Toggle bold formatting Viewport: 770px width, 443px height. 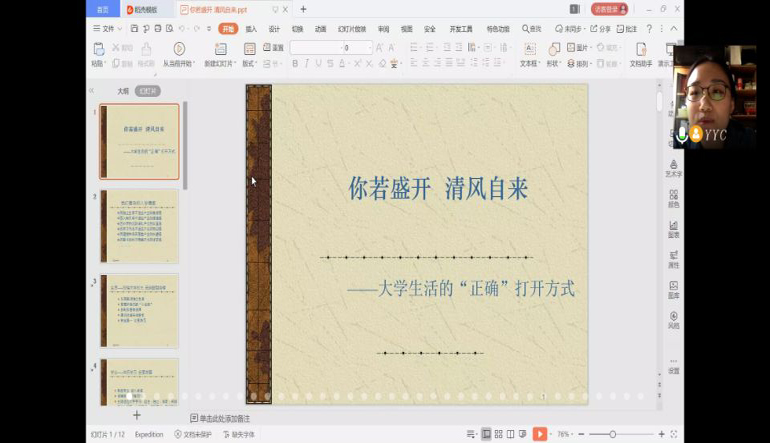tap(295, 63)
